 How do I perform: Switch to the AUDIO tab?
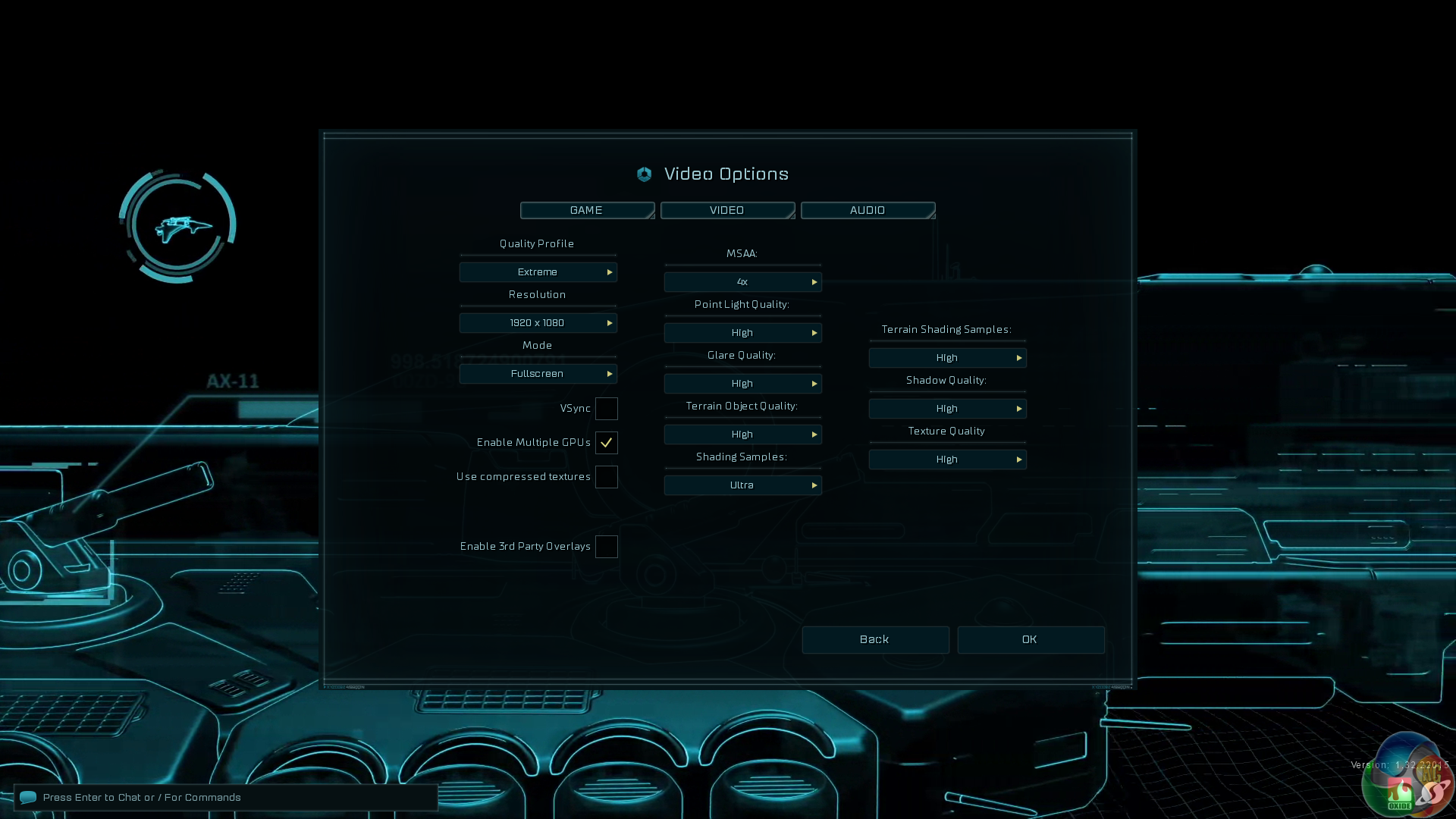[868, 210]
